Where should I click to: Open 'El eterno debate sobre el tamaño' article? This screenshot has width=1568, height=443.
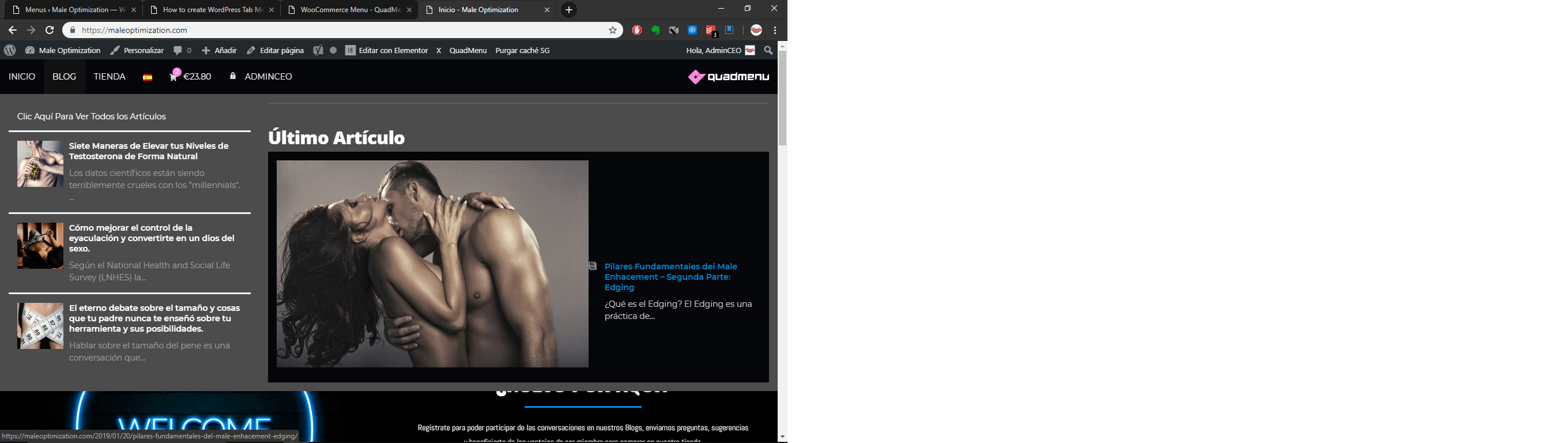(x=154, y=318)
